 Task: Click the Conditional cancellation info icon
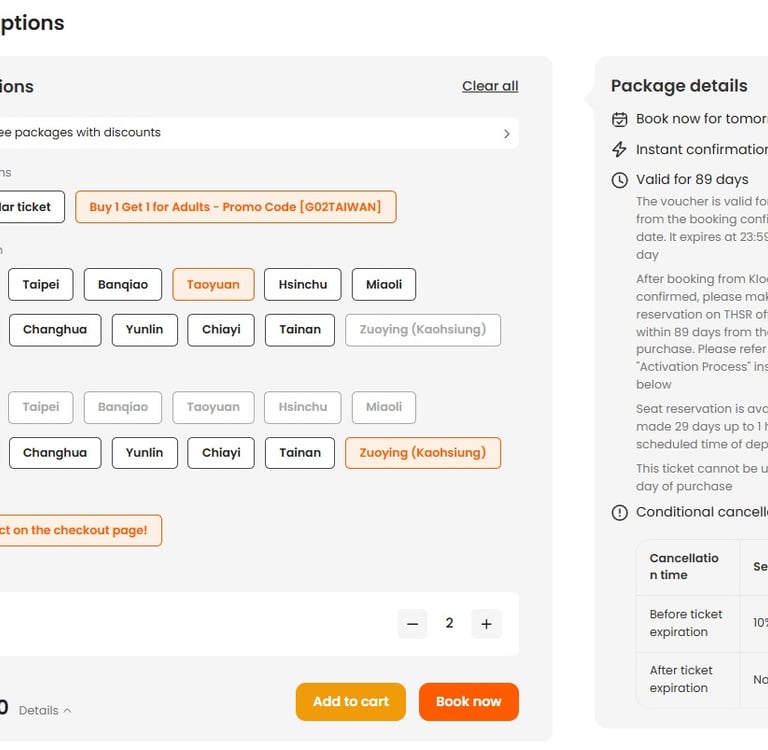(620, 512)
